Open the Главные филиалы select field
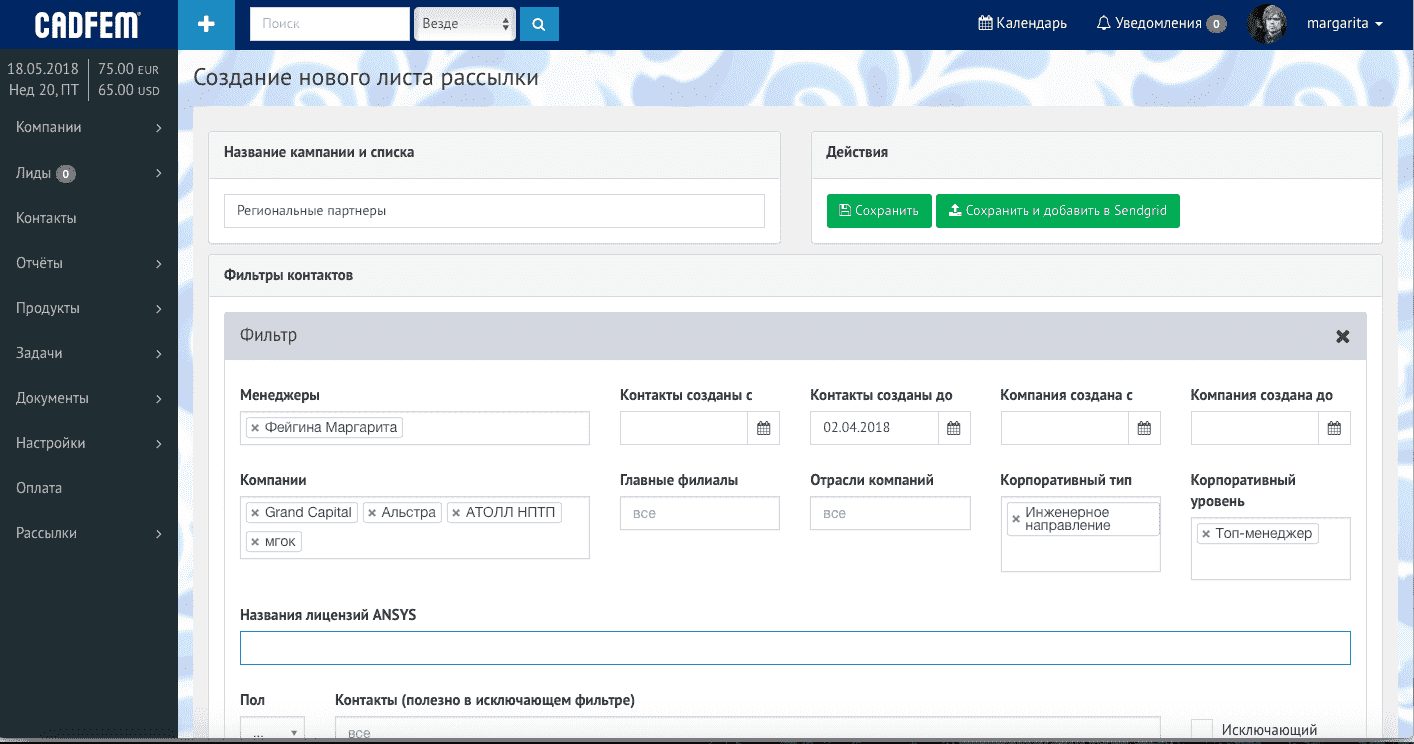 point(699,513)
